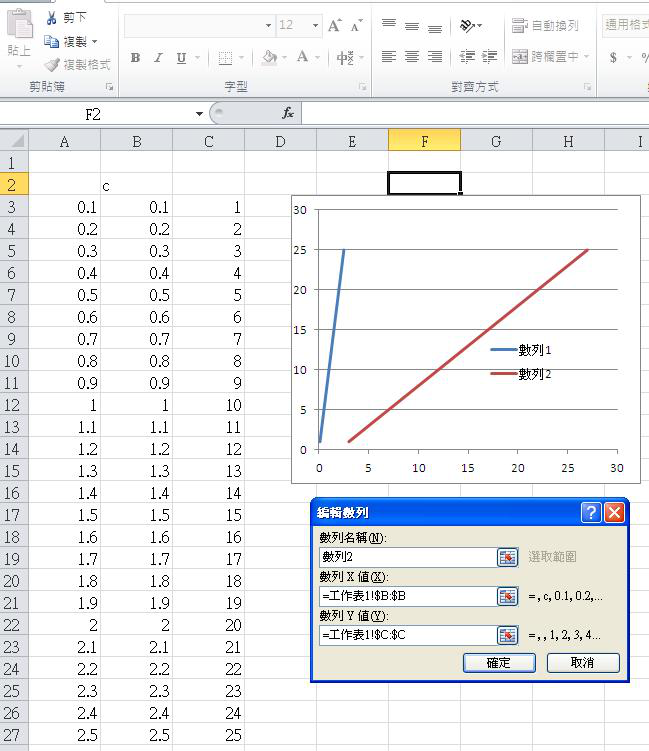Image resolution: width=649 pixels, height=751 pixels.
Task: Click cell B2 containing c
Action: point(137,185)
